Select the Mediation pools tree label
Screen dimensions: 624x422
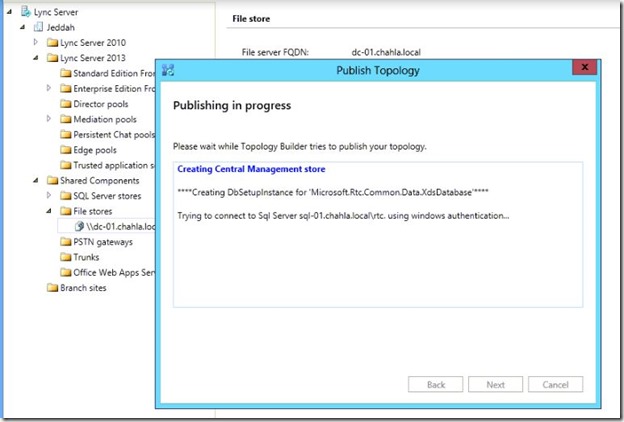point(105,119)
